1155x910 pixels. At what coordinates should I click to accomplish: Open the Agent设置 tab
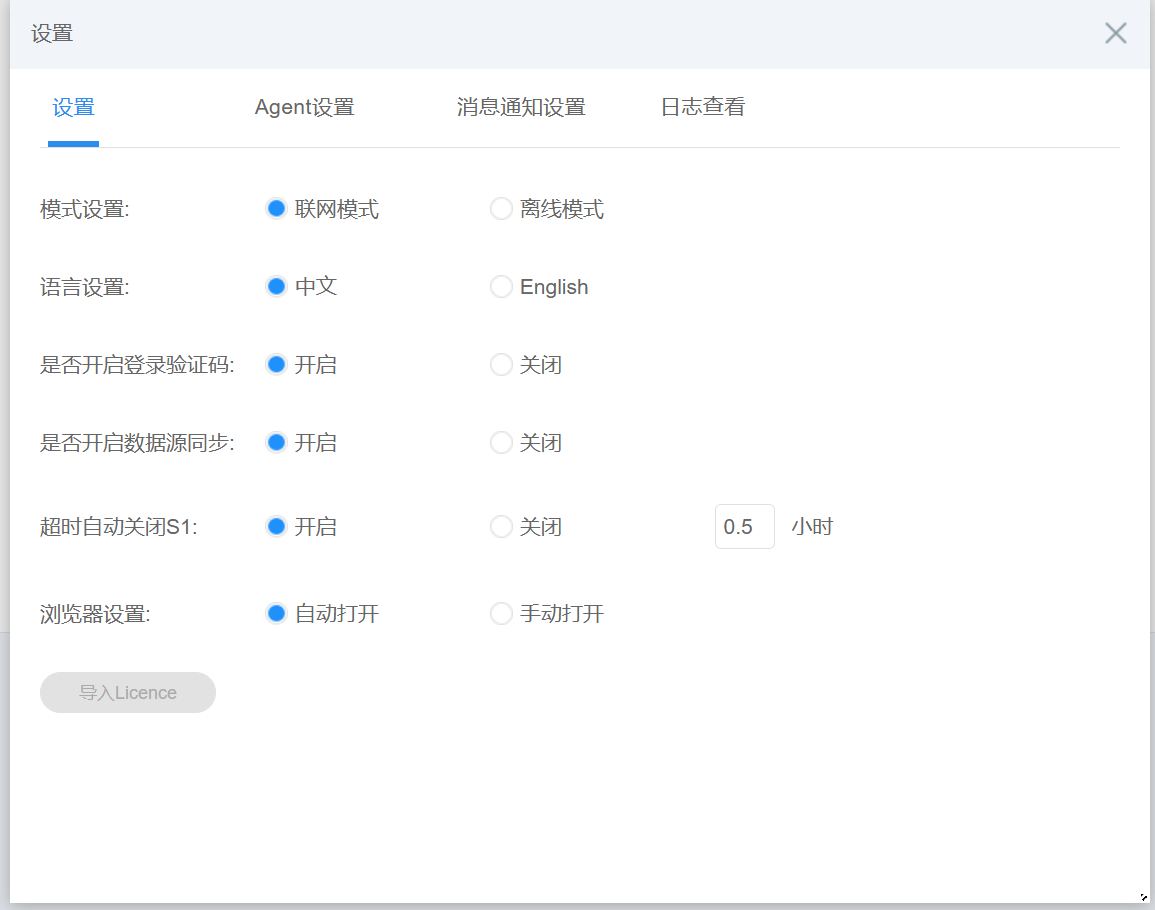[304, 108]
